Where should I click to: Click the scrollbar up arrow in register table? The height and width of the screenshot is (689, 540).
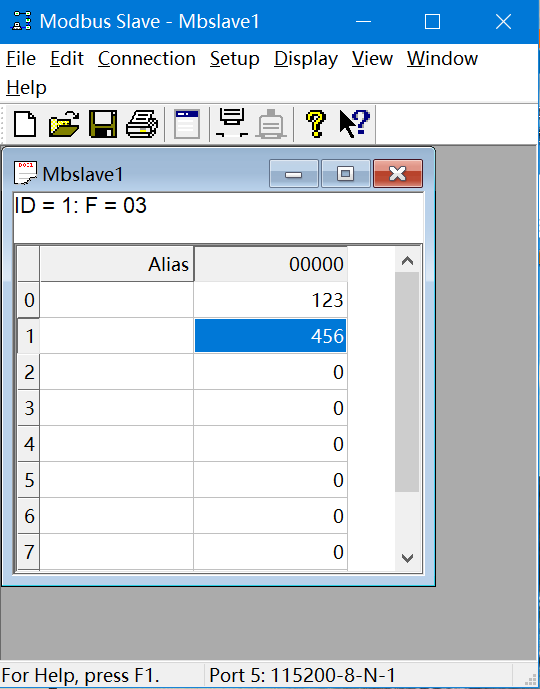pos(407,261)
